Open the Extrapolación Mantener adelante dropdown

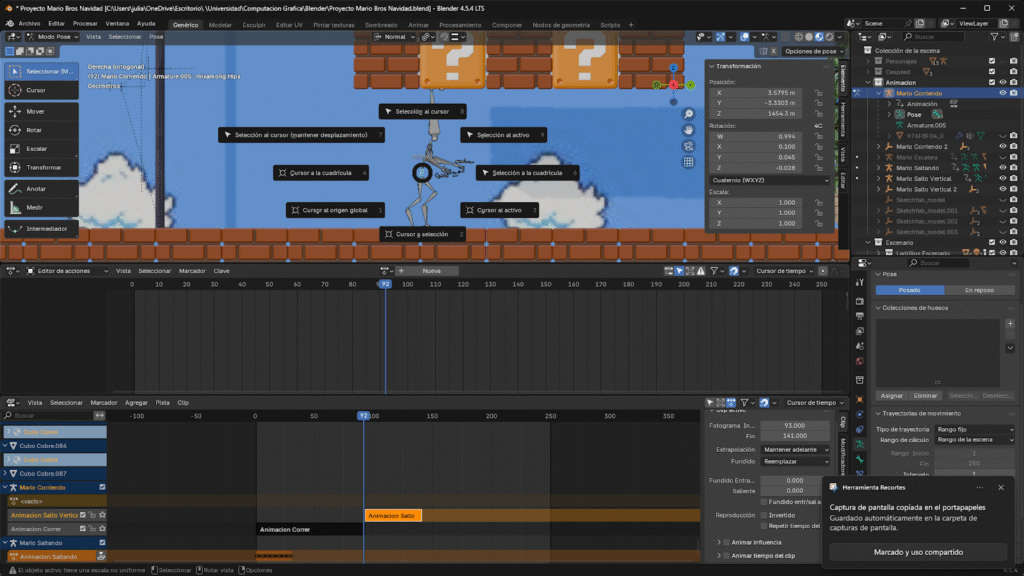point(795,450)
